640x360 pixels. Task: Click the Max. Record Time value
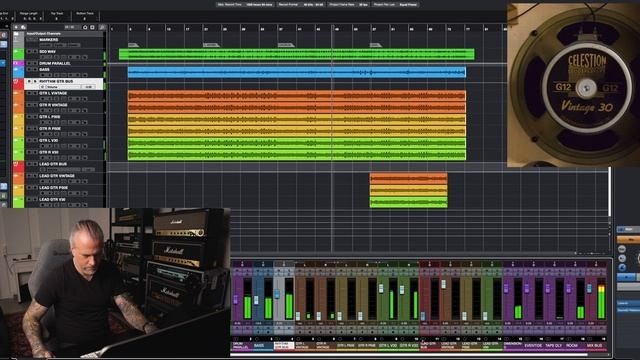[260, 4]
